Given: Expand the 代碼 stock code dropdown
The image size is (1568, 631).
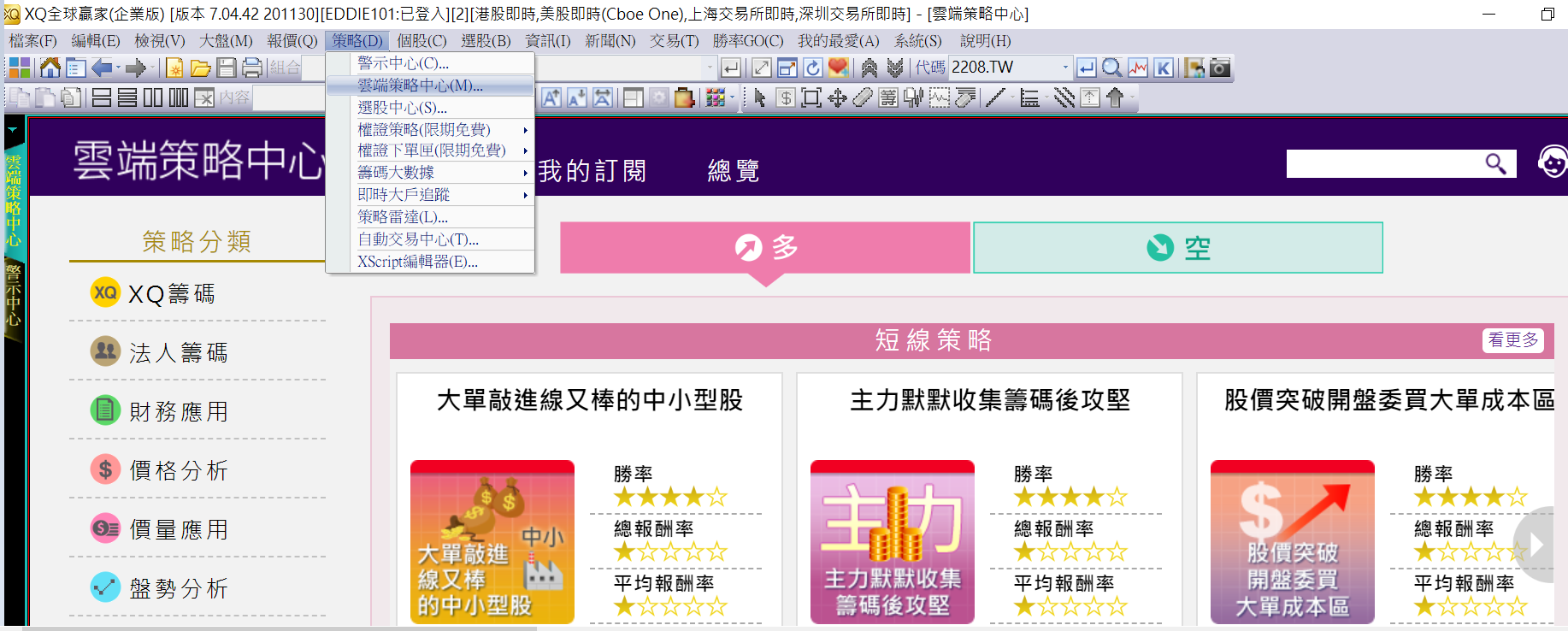Looking at the screenshot, I should (1065, 68).
